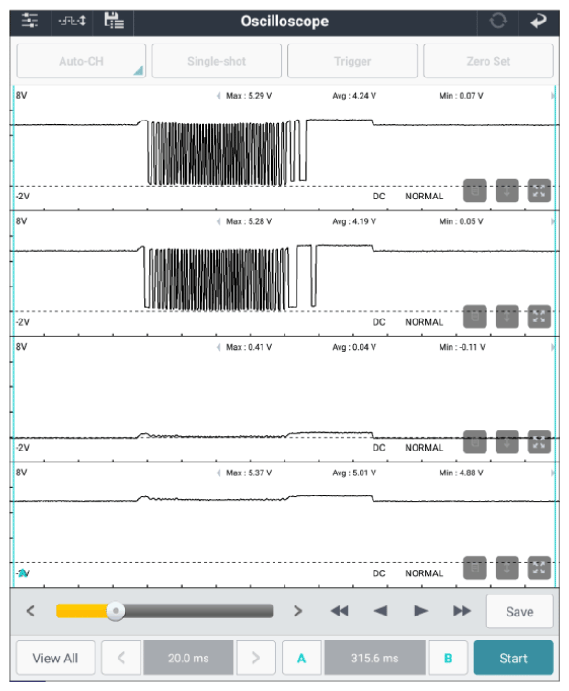Select the Single-shot option

(216, 61)
